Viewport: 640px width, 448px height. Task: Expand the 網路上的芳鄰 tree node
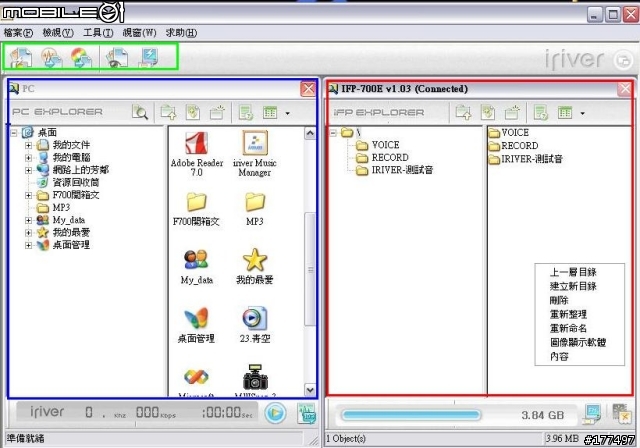pyautogui.click(x=28, y=170)
